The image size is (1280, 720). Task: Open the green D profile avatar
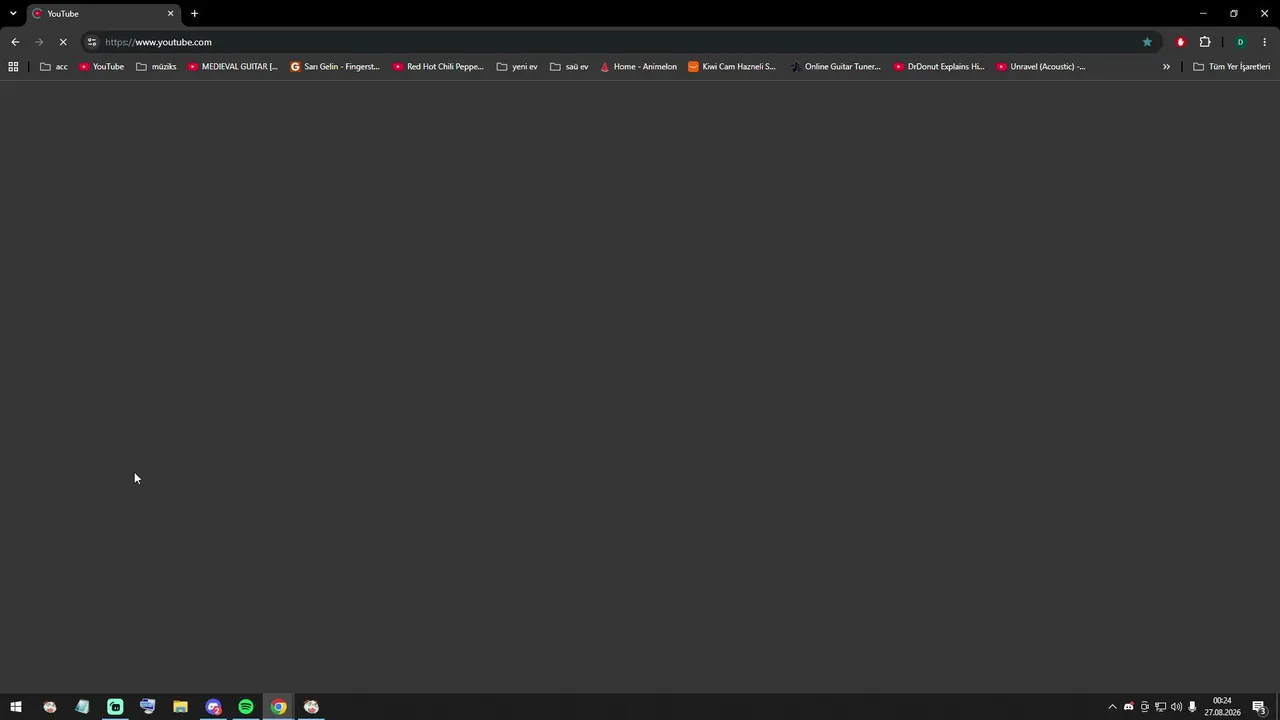click(x=1240, y=42)
